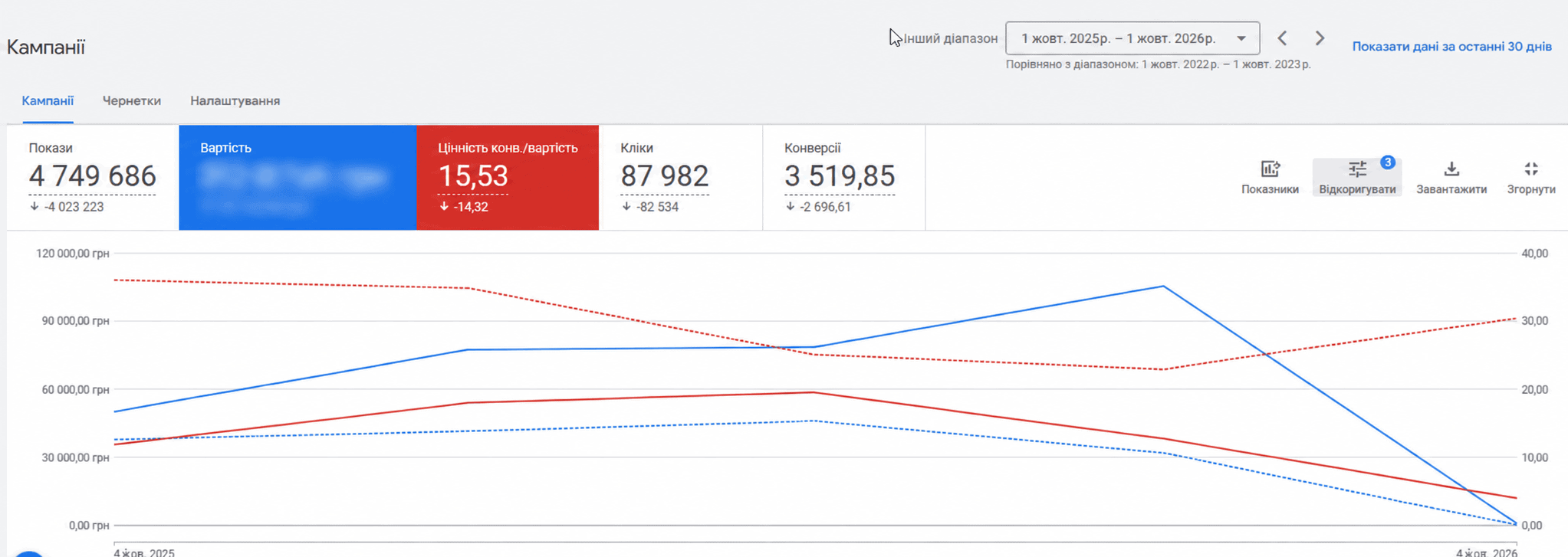The image size is (1568, 557).
Task: Switch to the Налаштування tab
Action: point(235,101)
